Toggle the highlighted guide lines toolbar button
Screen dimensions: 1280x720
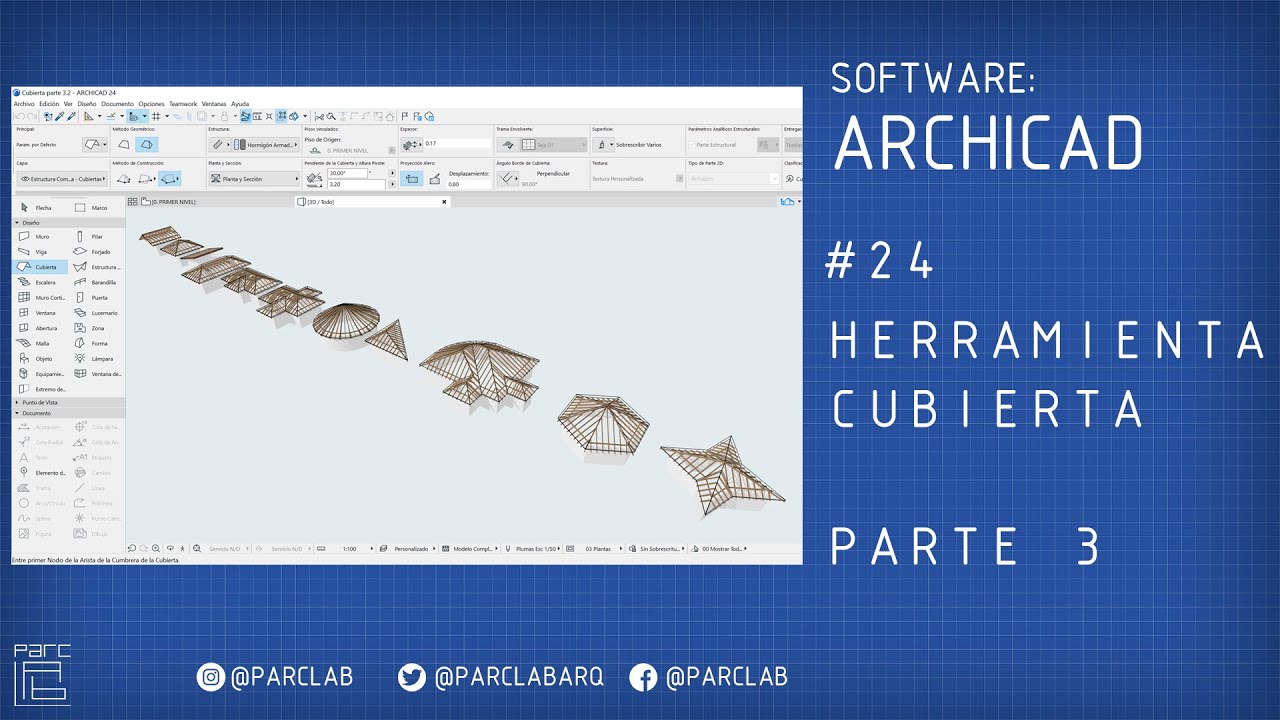(x=137, y=116)
